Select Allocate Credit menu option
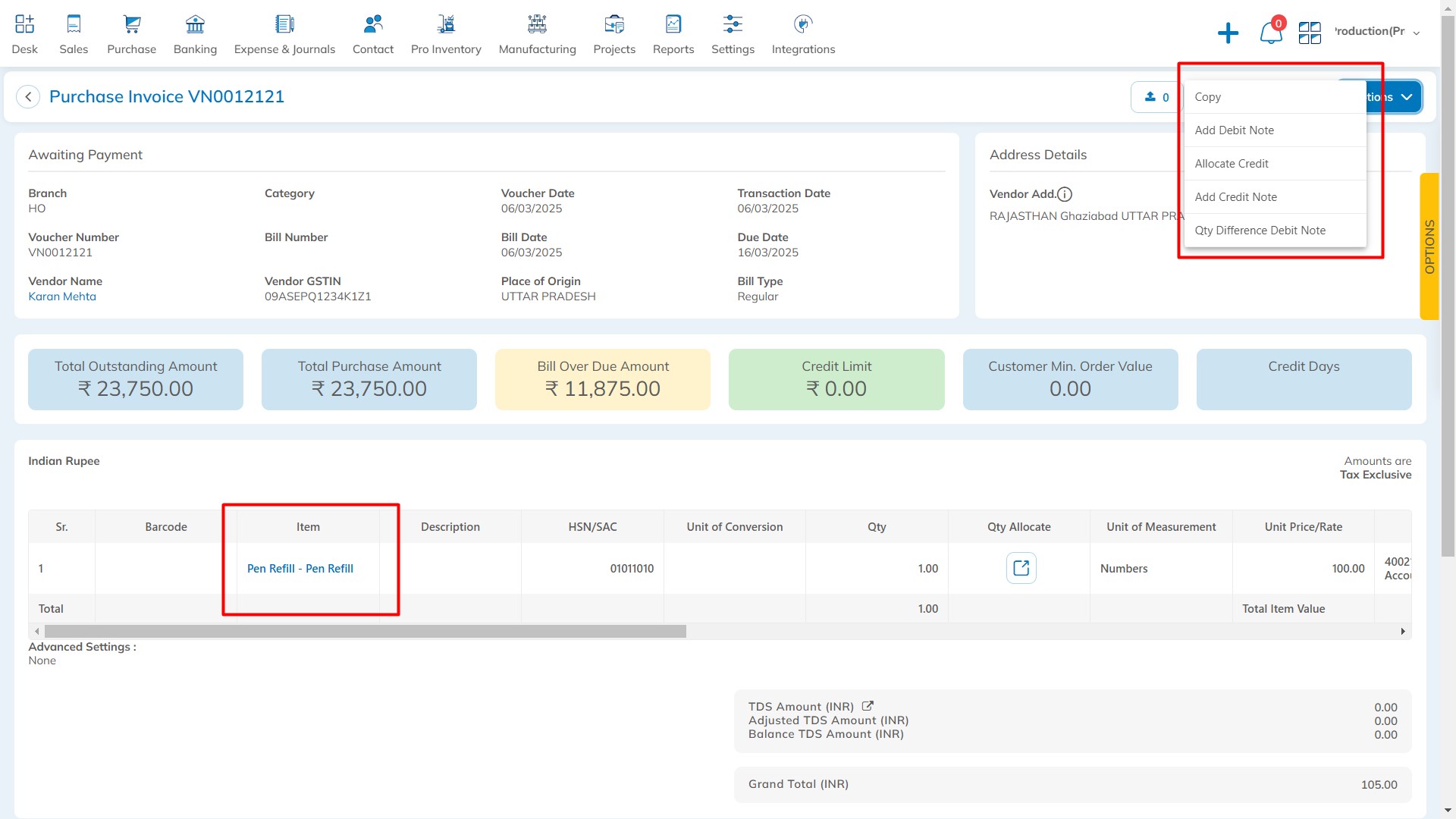1456x819 pixels. click(x=1276, y=164)
